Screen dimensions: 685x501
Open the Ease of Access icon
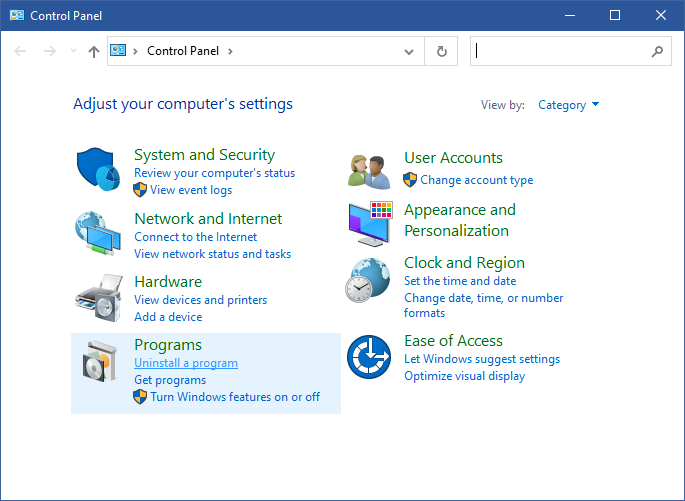point(369,357)
